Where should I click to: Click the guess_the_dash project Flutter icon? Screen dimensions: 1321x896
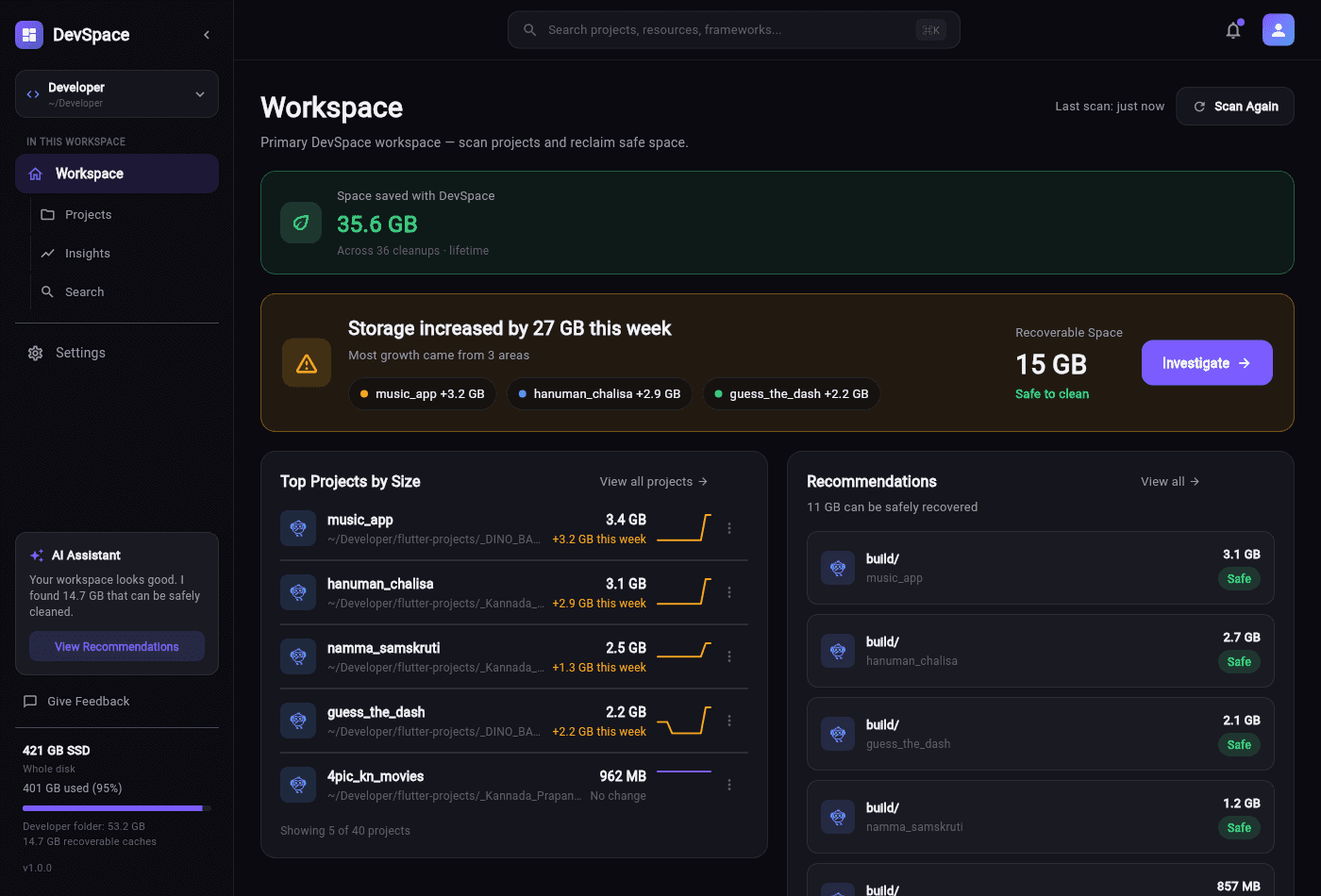pyautogui.click(x=298, y=721)
